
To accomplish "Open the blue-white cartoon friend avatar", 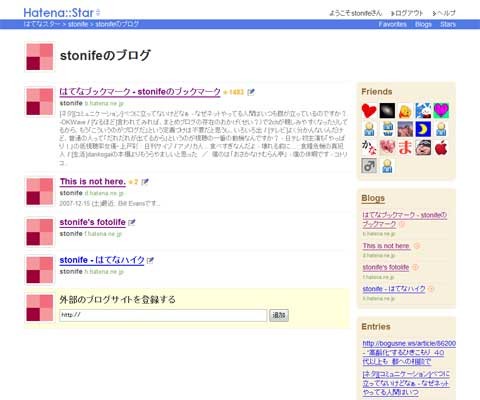I will point(423,111).
